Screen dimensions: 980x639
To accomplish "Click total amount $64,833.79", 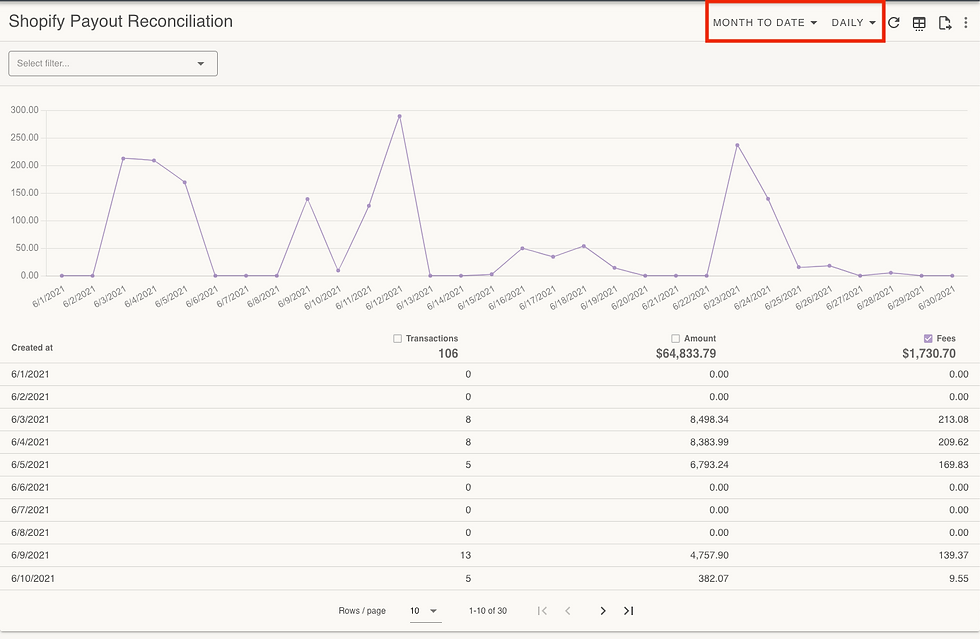I will click(686, 354).
